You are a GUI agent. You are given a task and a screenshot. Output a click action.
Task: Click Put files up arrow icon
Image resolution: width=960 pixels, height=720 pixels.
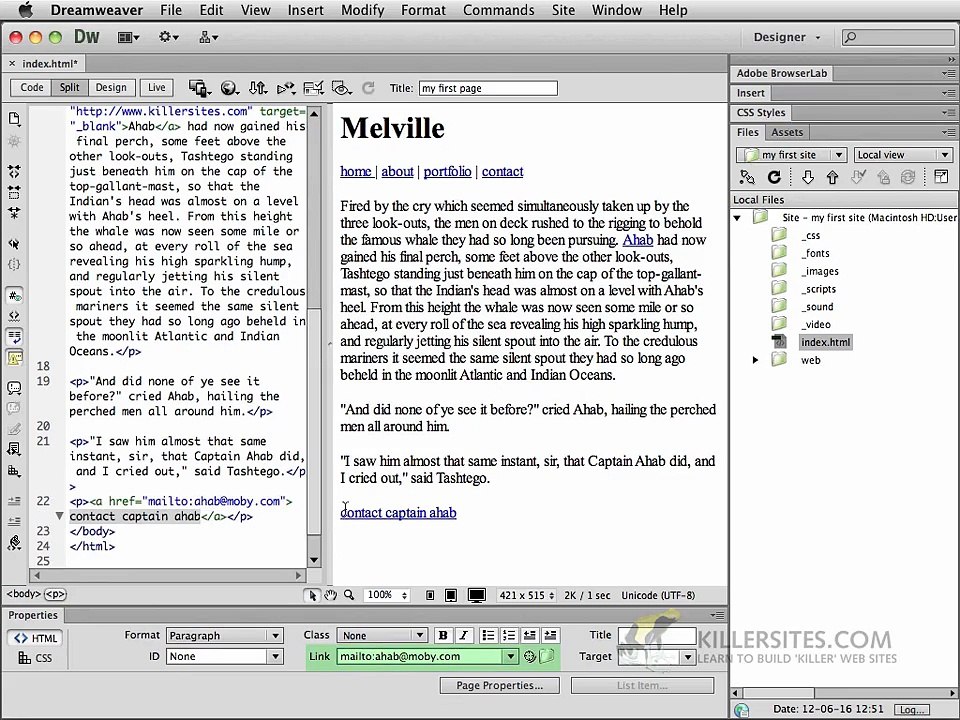point(832,177)
